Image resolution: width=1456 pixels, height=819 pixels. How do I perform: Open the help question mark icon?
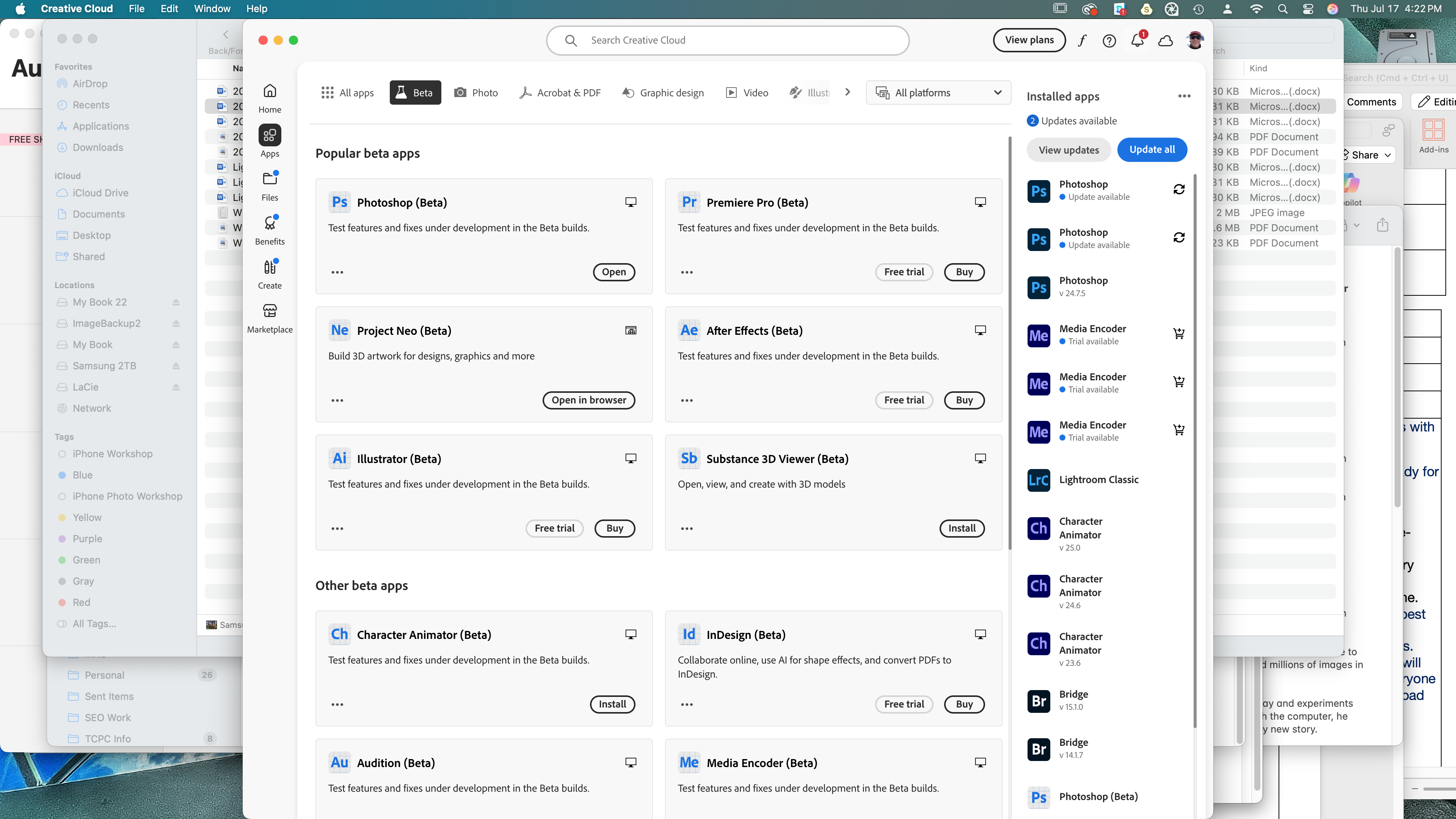1109,41
